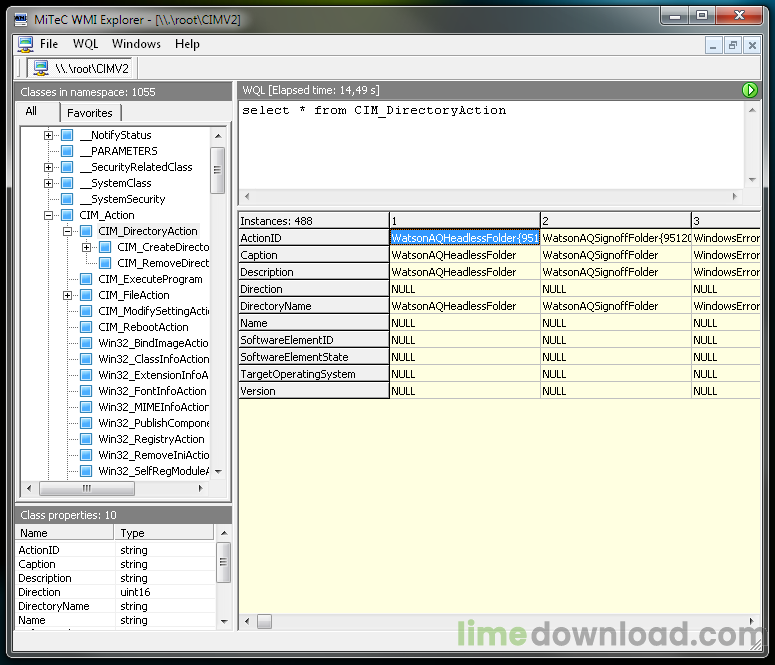This screenshot has width=775, height=665.
Task: Click the blue class icon beside __NotifyStatus
Action: pos(67,135)
